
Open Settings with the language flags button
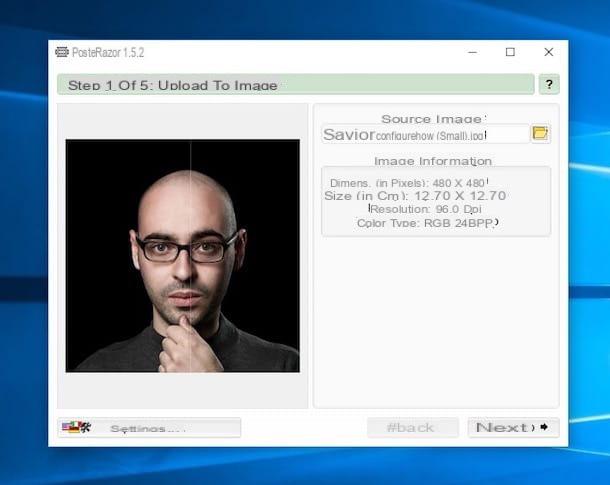(x=149, y=428)
